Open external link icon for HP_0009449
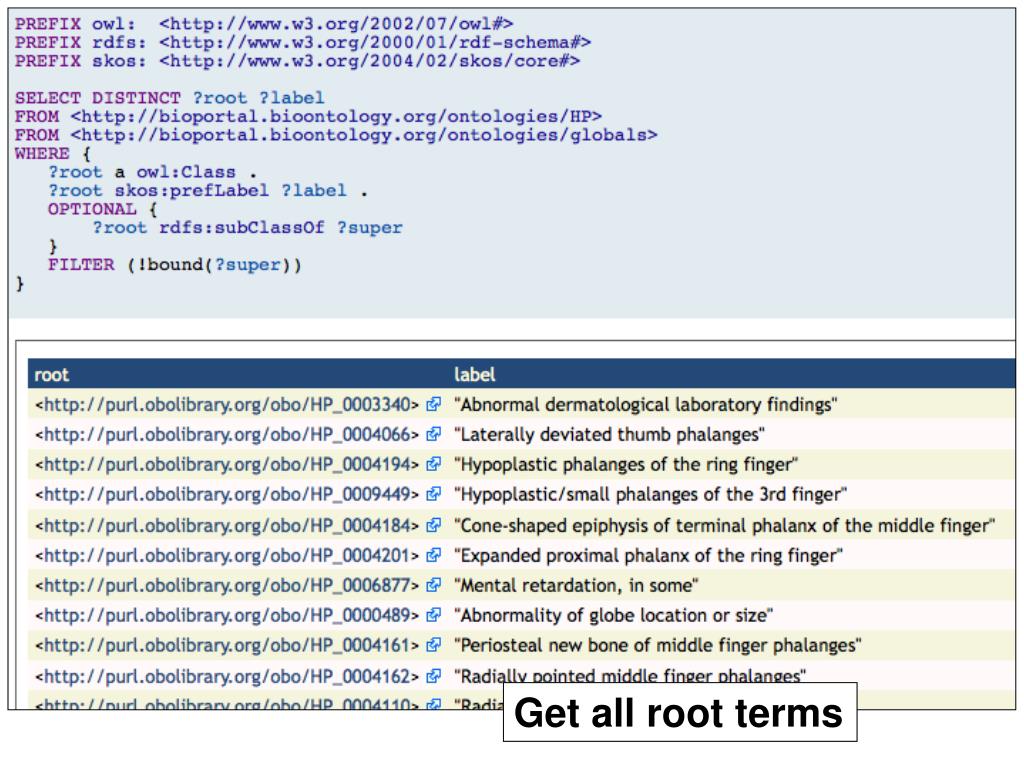The image size is (1024, 768). pyautogui.click(x=433, y=494)
